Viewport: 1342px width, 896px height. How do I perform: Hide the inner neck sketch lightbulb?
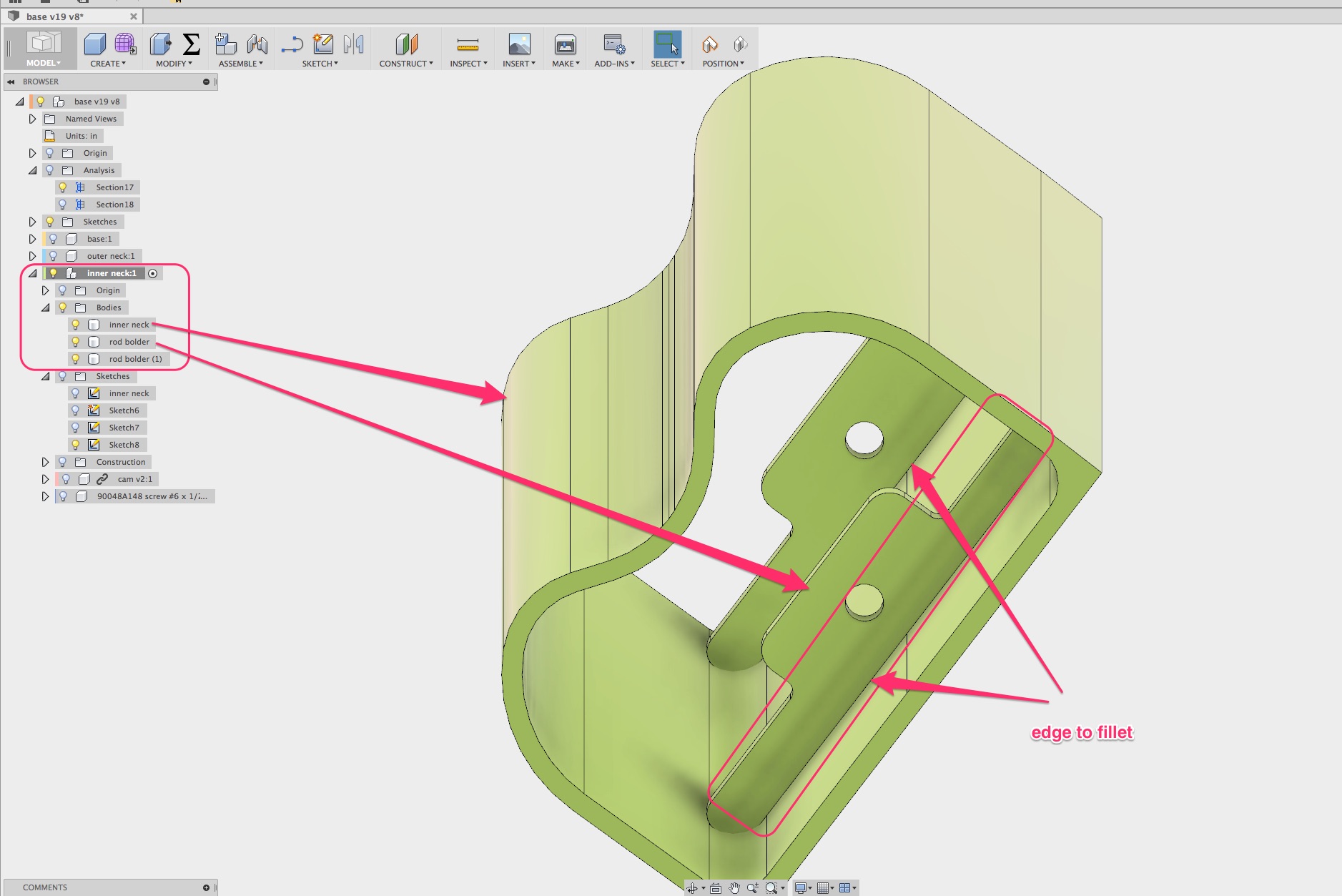point(76,393)
